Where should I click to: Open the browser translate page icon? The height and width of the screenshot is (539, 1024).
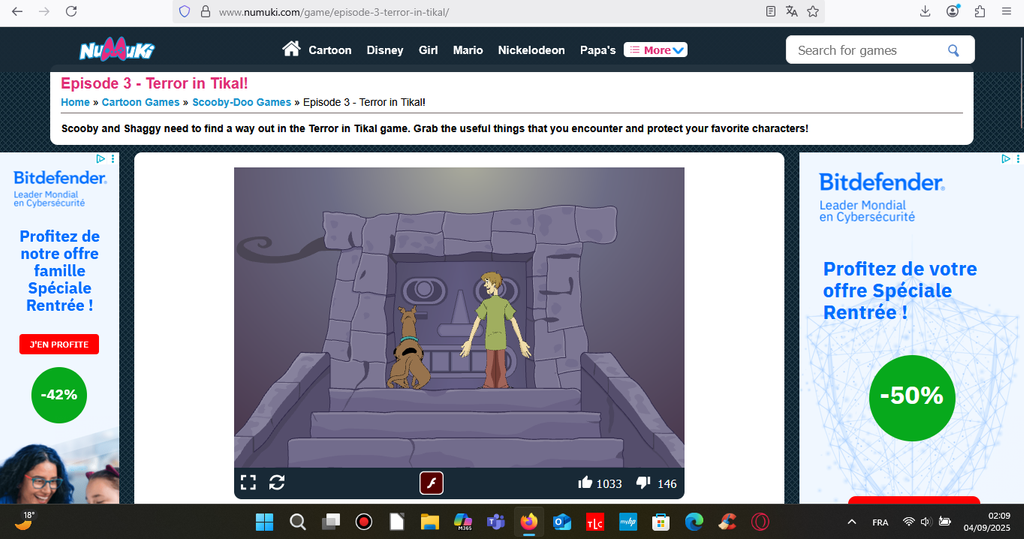coord(792,12)
